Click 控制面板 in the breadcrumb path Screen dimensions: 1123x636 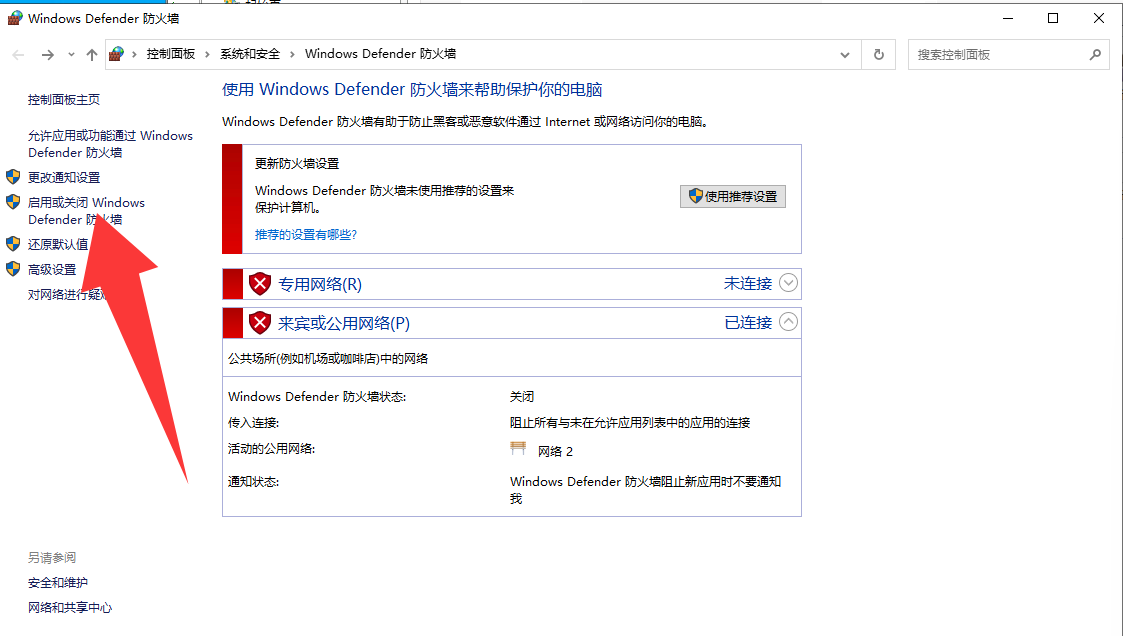click(x=170, y=54)
